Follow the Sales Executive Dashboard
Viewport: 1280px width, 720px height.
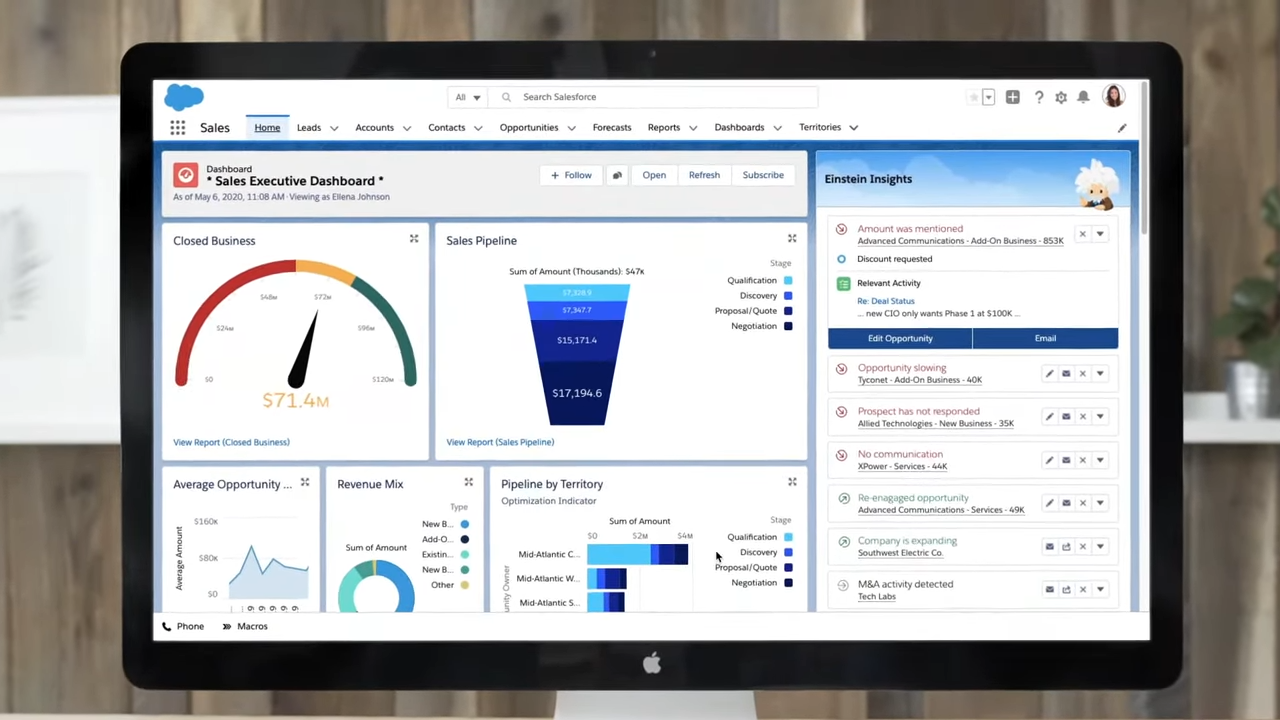point(570,175)
